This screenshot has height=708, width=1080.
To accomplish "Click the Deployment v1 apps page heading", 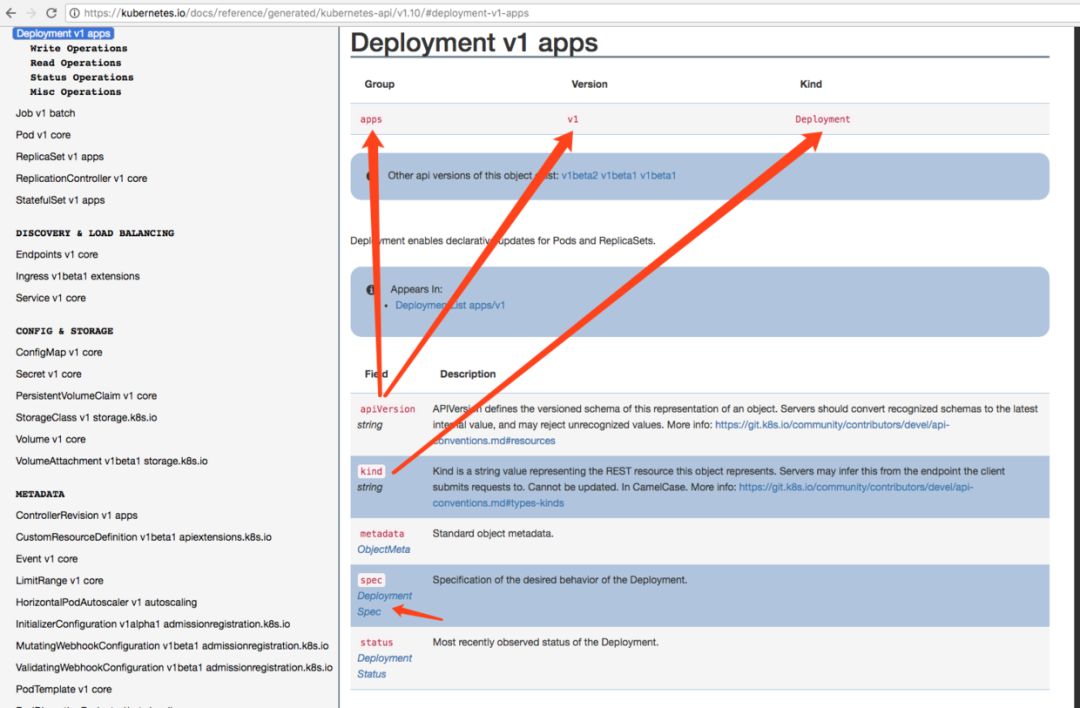I will coord(474,43).
